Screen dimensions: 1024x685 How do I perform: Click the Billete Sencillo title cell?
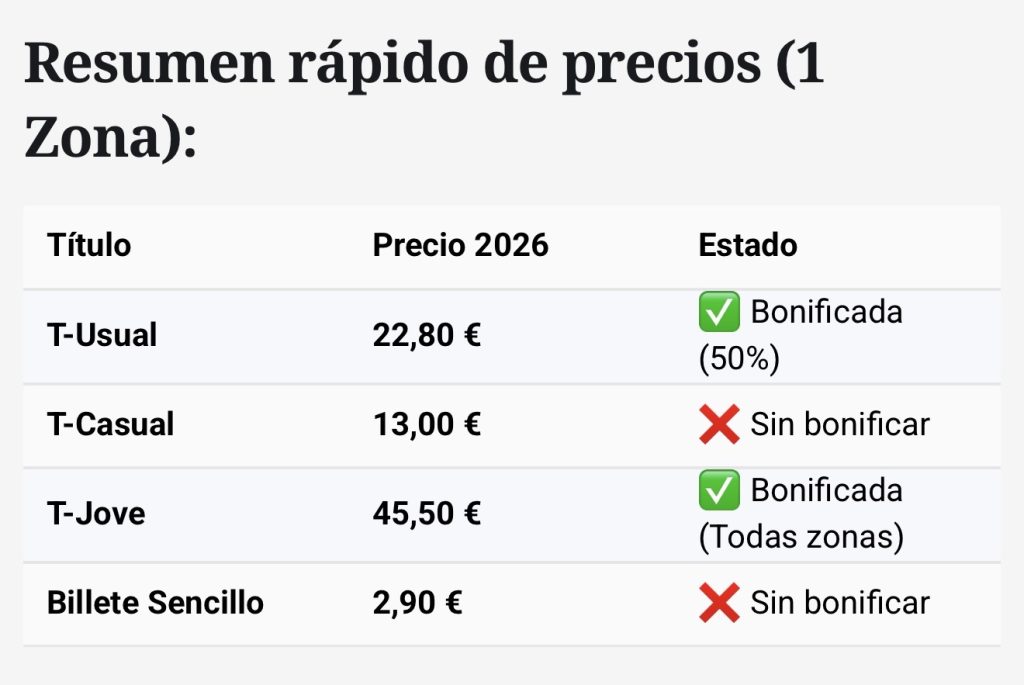pos(155,603)
